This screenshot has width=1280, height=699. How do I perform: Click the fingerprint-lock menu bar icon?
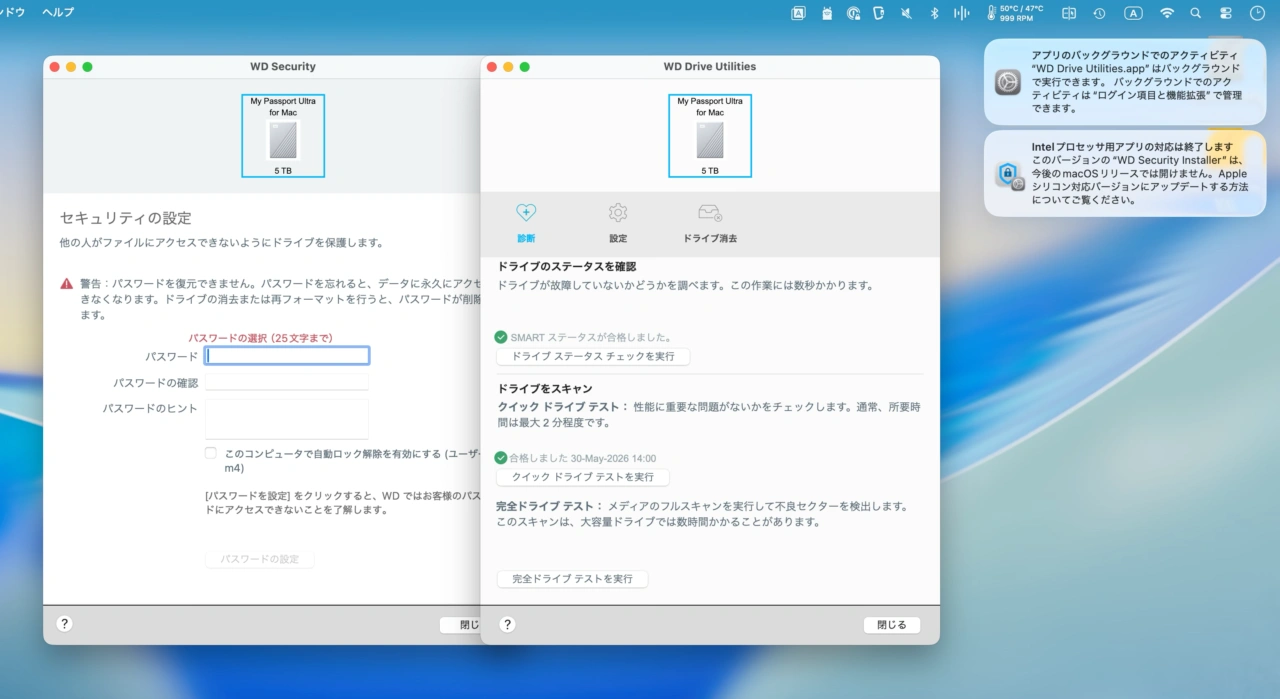(853, 13)
